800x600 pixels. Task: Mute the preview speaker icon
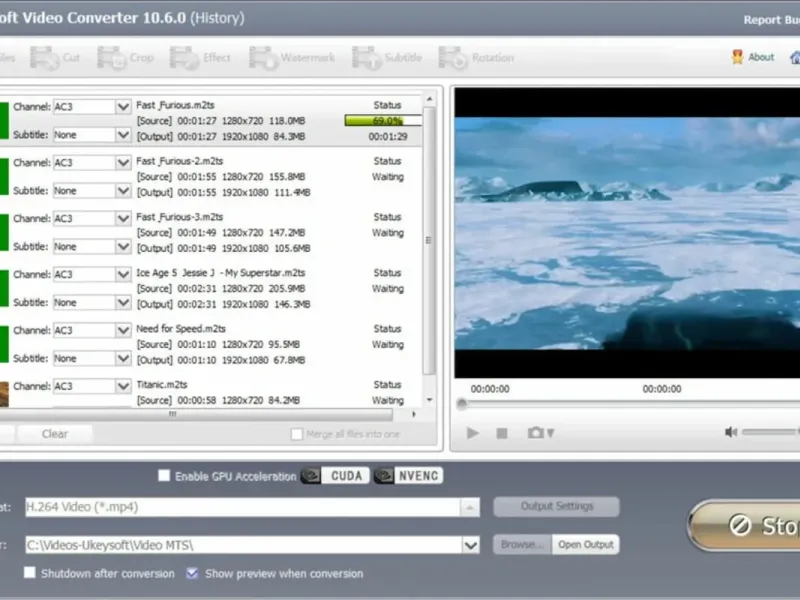pos(731,432)
